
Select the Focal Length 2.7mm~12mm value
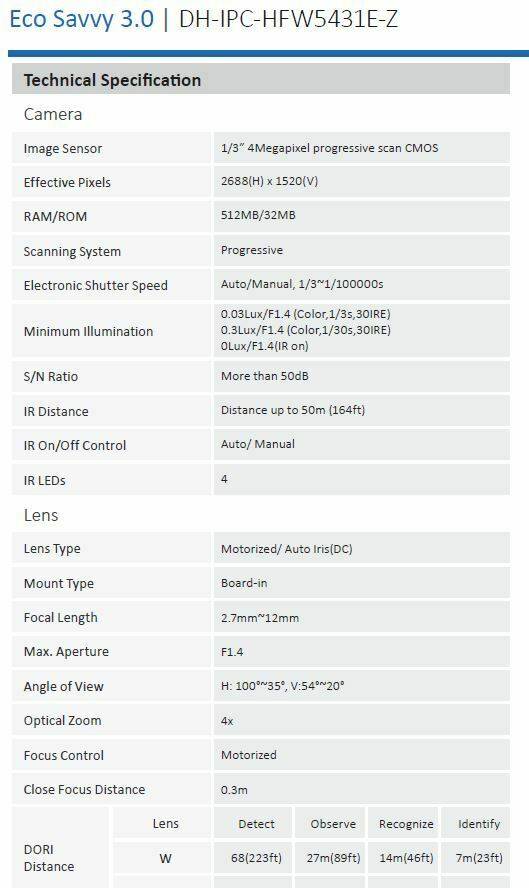click(260, 618)
